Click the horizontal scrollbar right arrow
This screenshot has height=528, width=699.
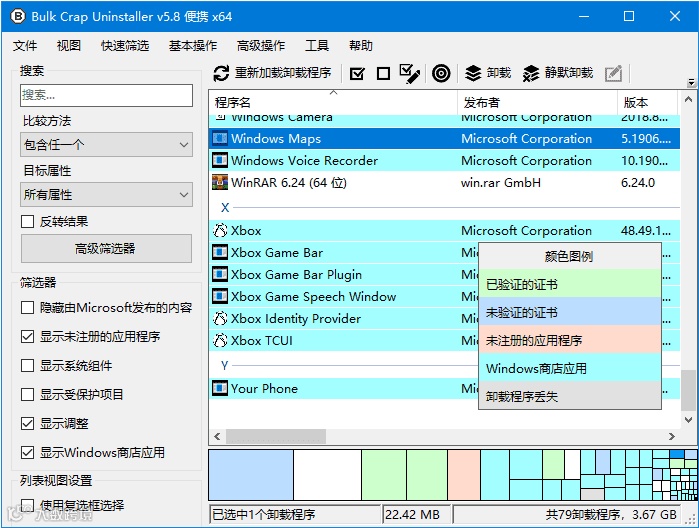(x=671, y=436)
